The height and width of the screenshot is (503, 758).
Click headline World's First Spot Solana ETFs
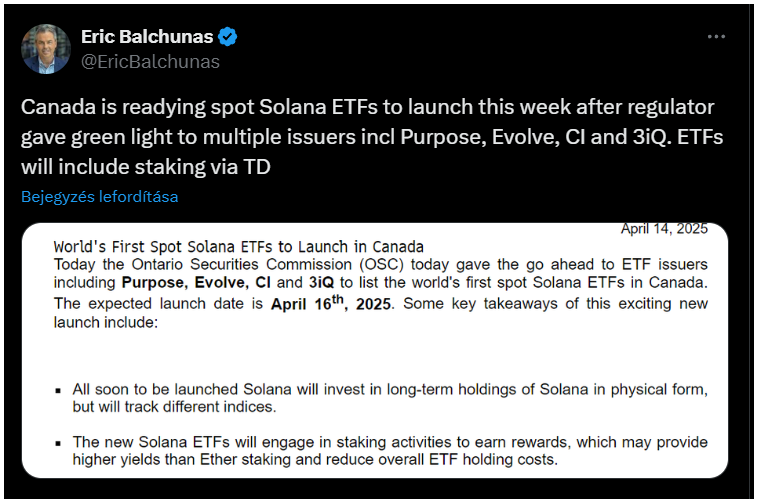(238, 246)
